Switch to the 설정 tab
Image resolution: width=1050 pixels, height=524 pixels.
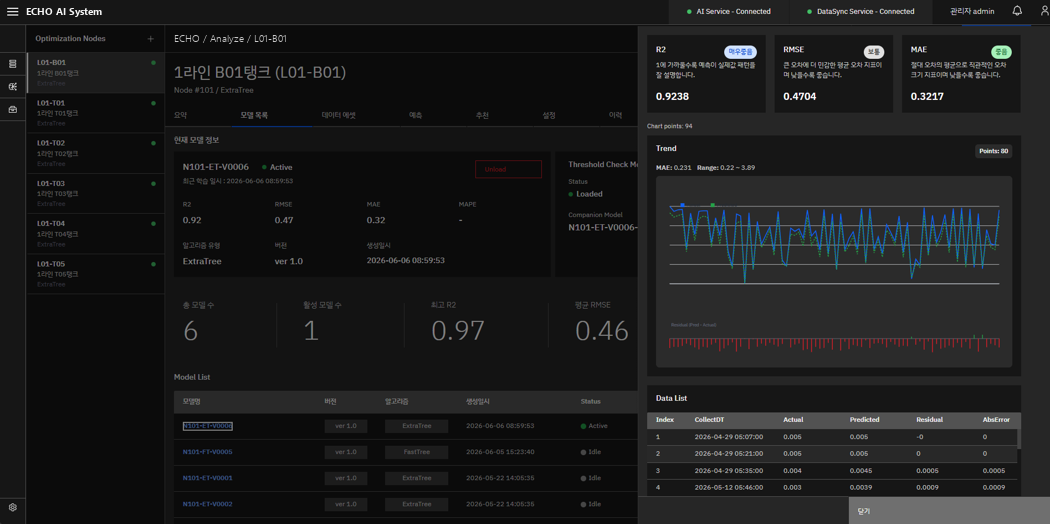(x=549, y=115)
